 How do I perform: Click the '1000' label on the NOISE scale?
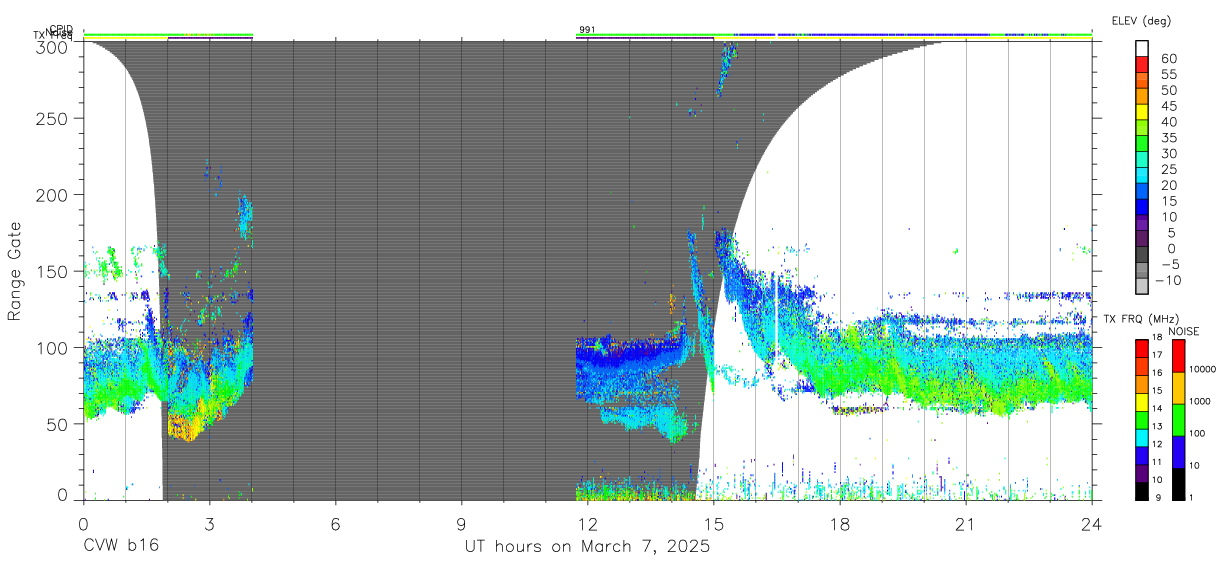pos(1202,401)
